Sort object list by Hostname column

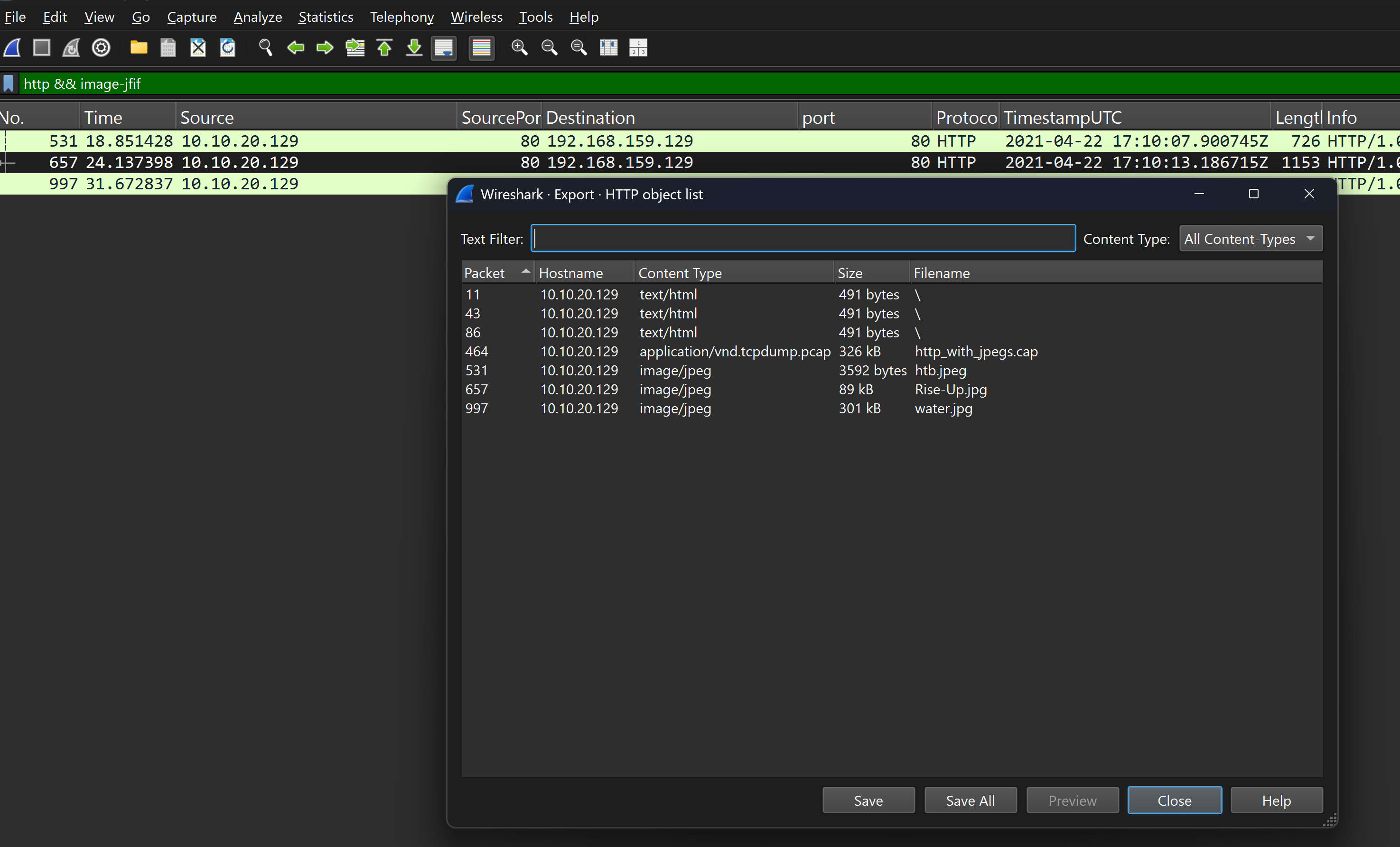click(584, 273)
